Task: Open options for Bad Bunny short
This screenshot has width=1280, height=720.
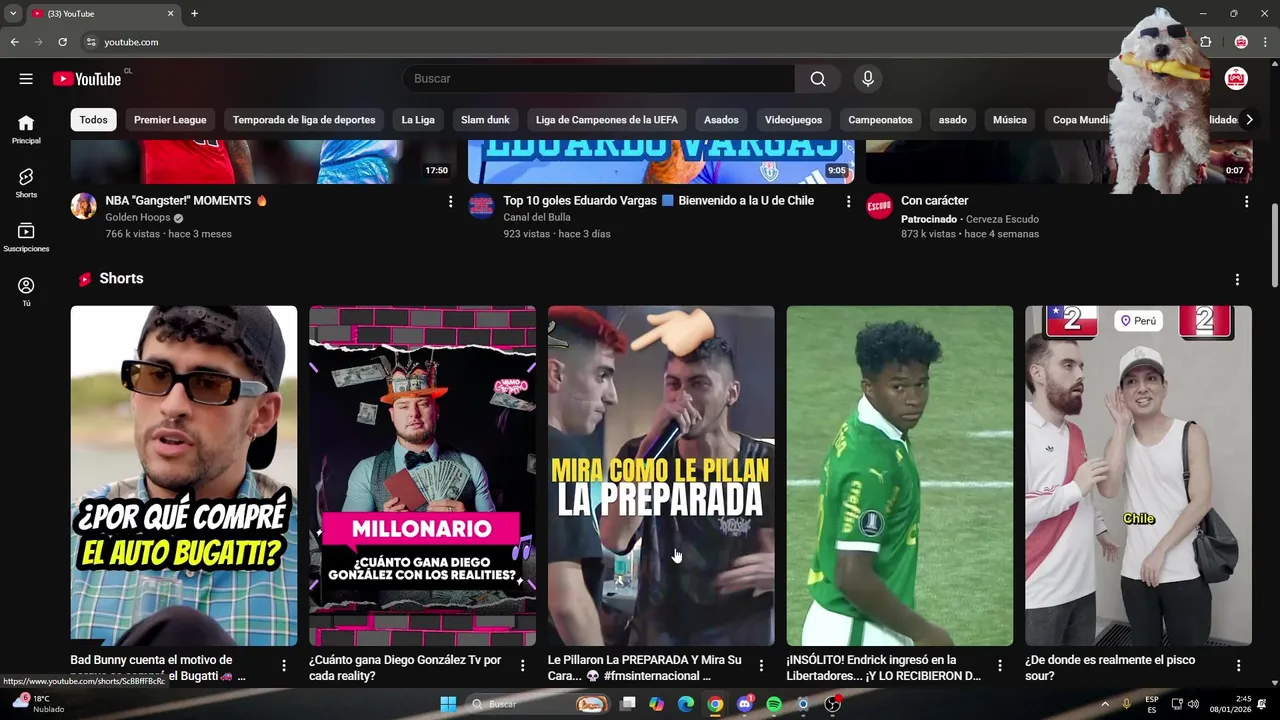Action: (284, 666)
